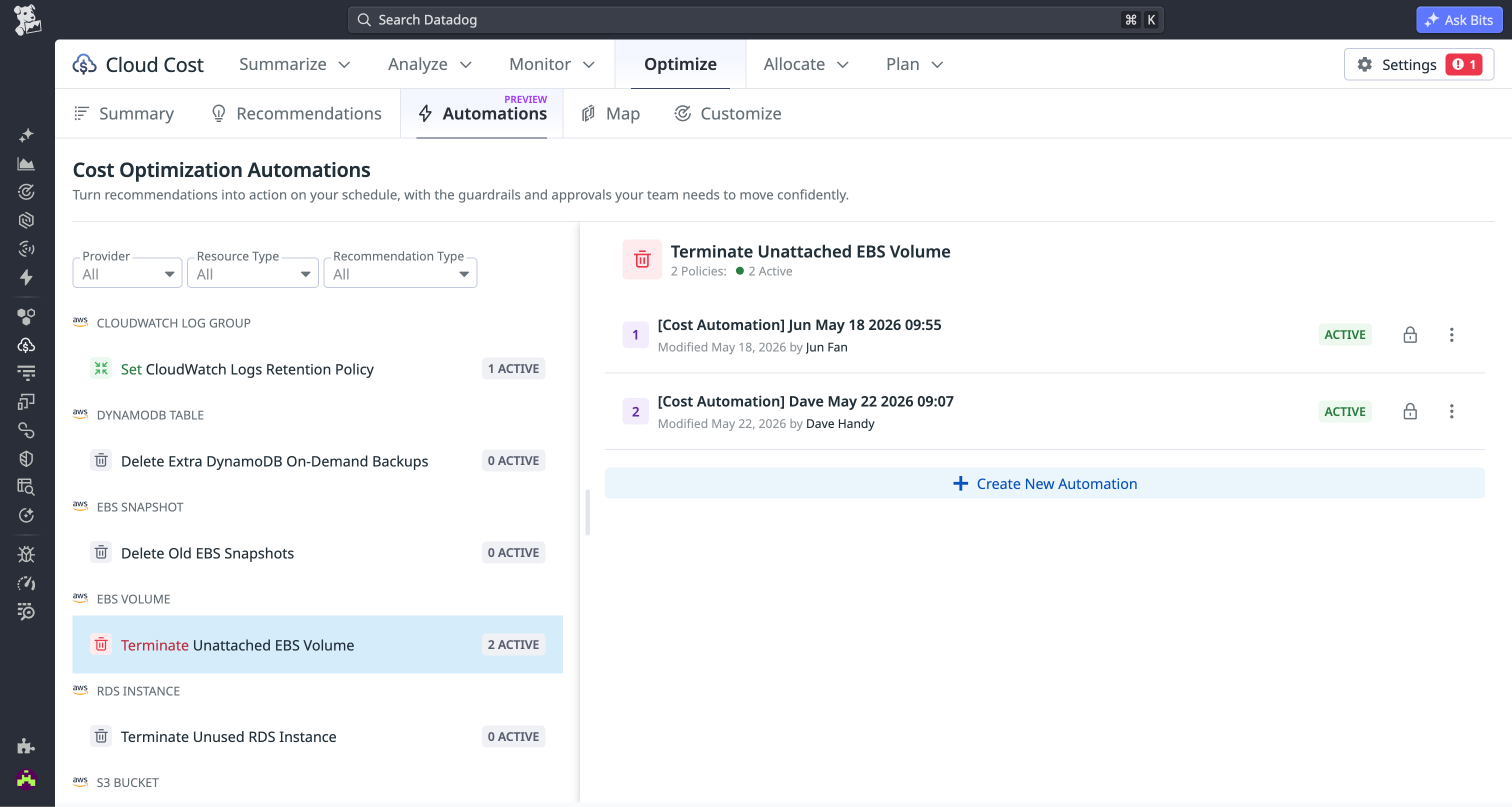The height and width of the screenshot is (807, 1512).
Task: Select the Automations preview tab
Action: pyautogui.click(x=482, y=113)
